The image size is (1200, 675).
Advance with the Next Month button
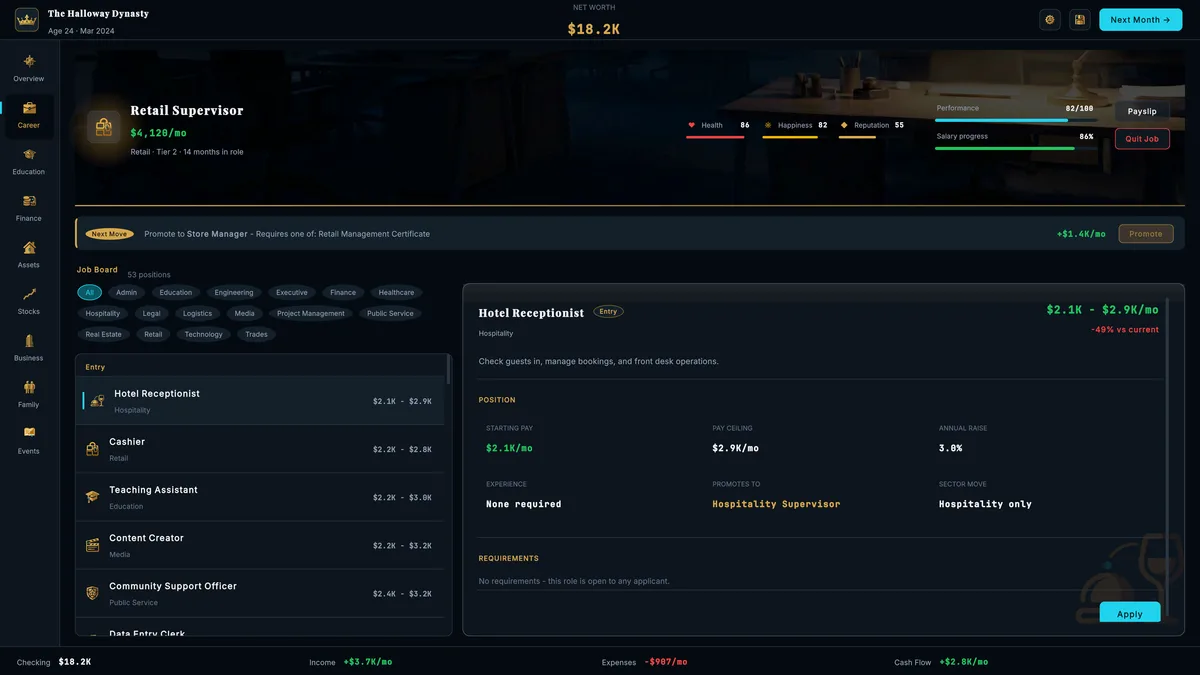click(x=1140, y=19)
